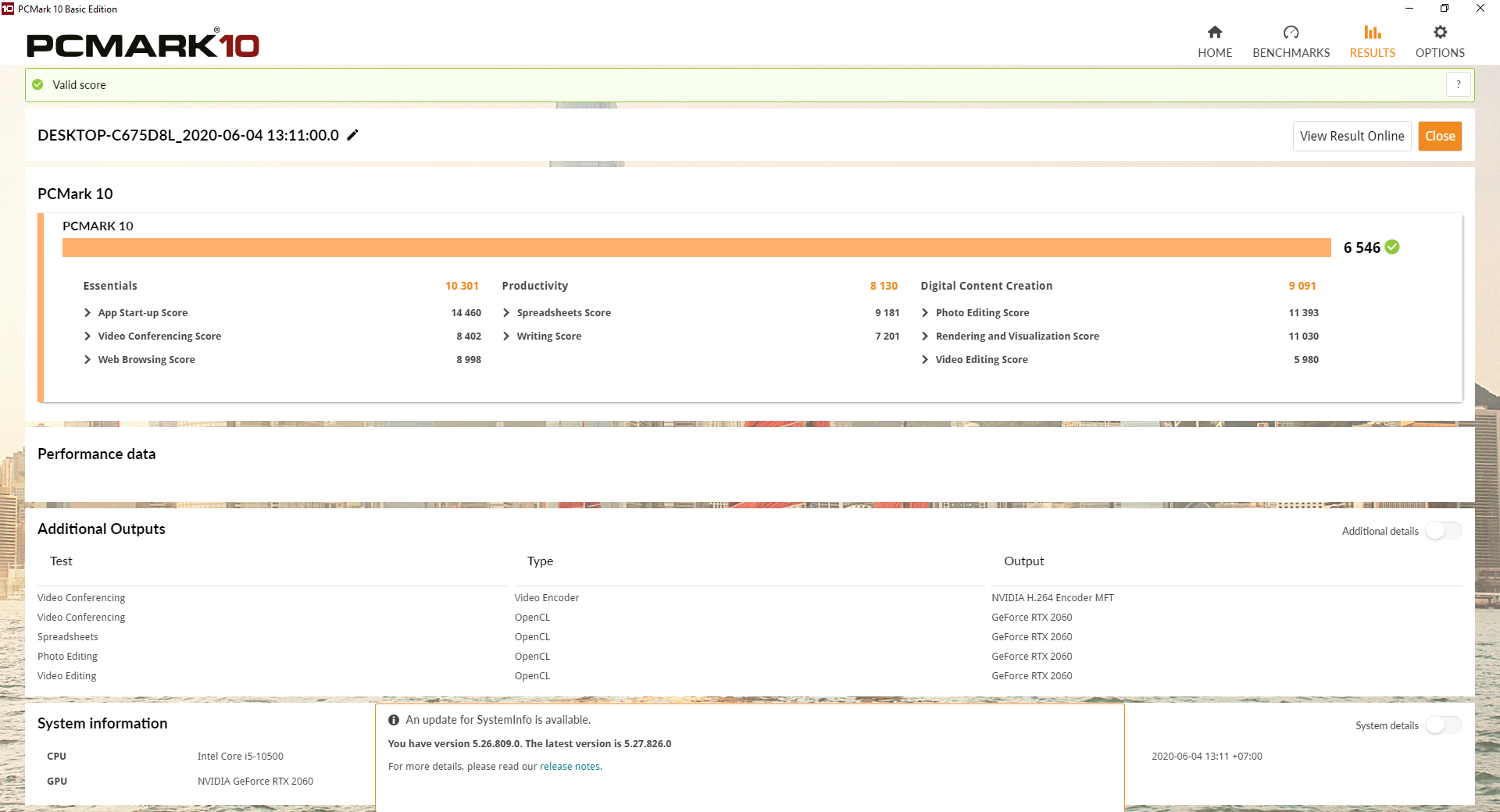This screenshot has height=812, width=1500.
Task: Click the PCMark 10 logo
Action: (143, 44)
